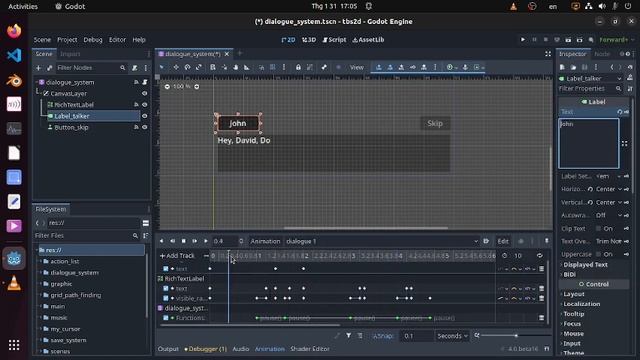Open the Label_talker node selector dropdown

(591, 78)
